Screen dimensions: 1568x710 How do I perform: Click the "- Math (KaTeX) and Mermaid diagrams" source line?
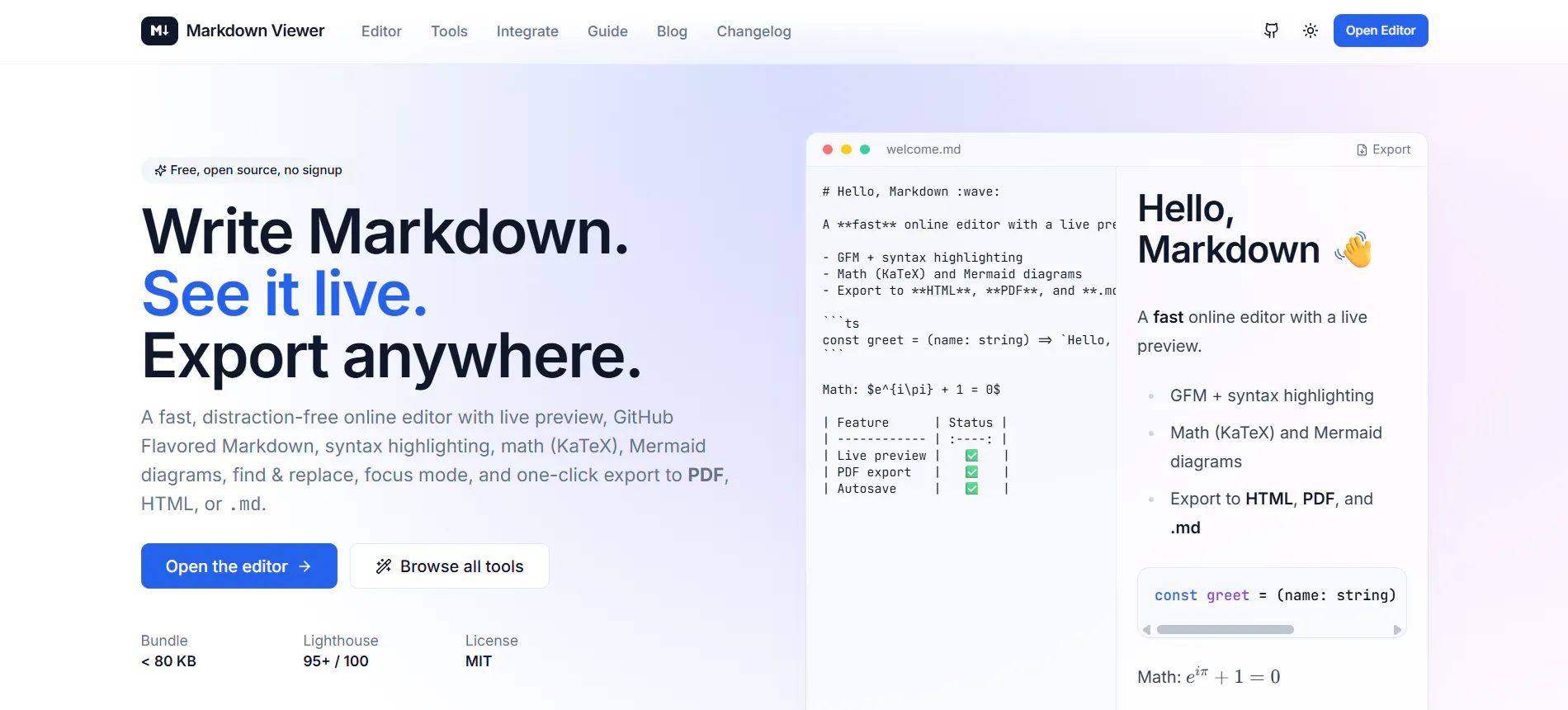point(952,274)
